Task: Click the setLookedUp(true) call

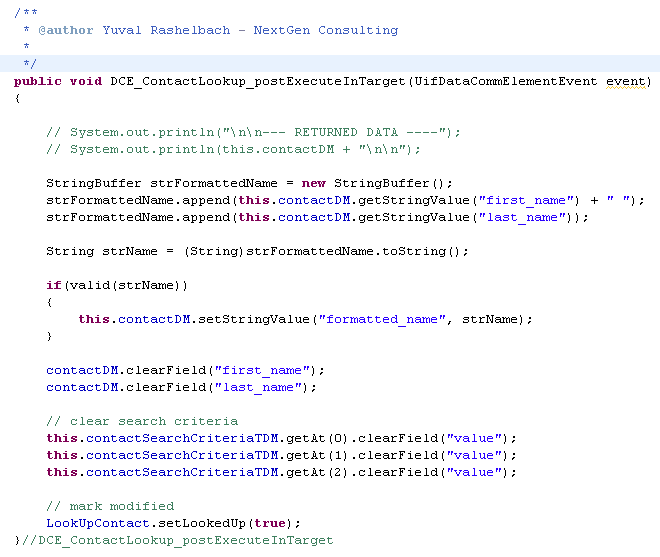Action: [216, 523]
